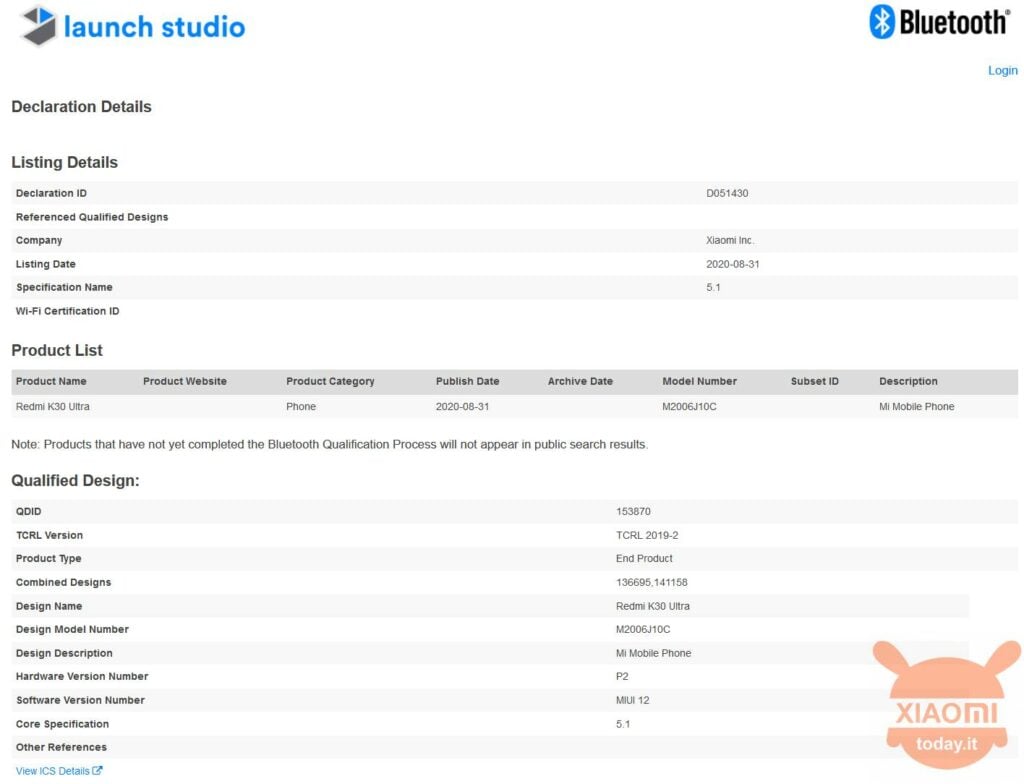Click the Phone category cell
The image size is (1024, 784).
pos(300,406)
